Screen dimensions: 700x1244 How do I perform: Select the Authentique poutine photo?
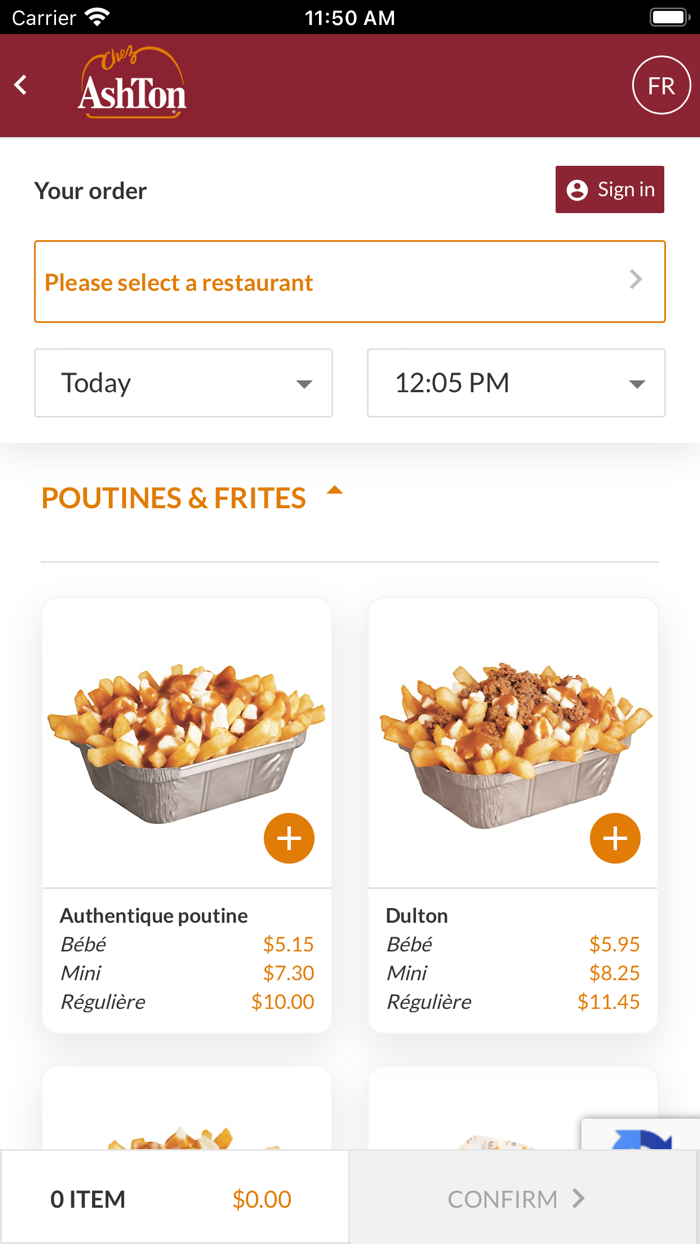[x=186, y=740]
